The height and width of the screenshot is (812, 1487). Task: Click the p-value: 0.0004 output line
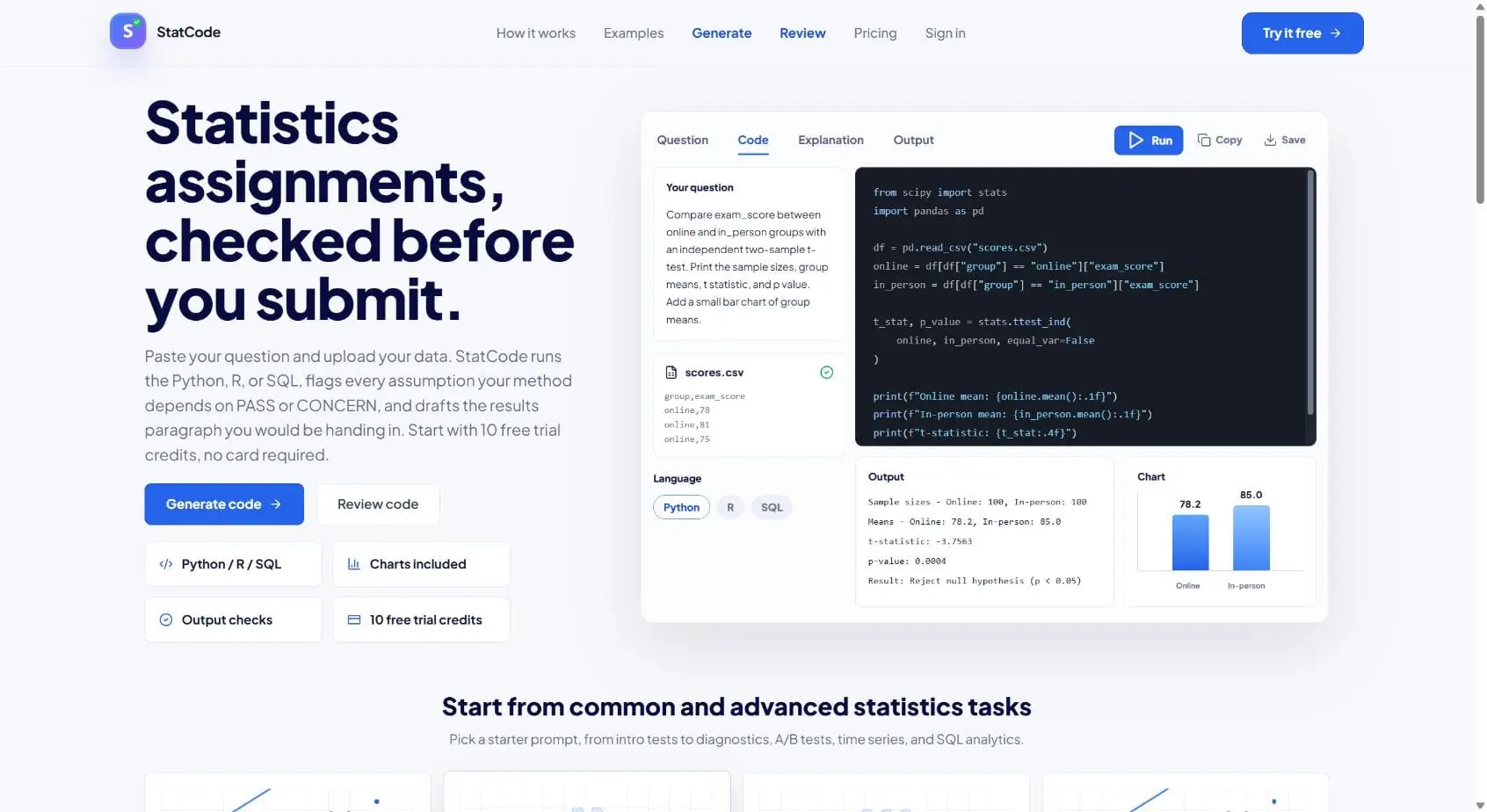pyautogui.click(x=907, y=562)
